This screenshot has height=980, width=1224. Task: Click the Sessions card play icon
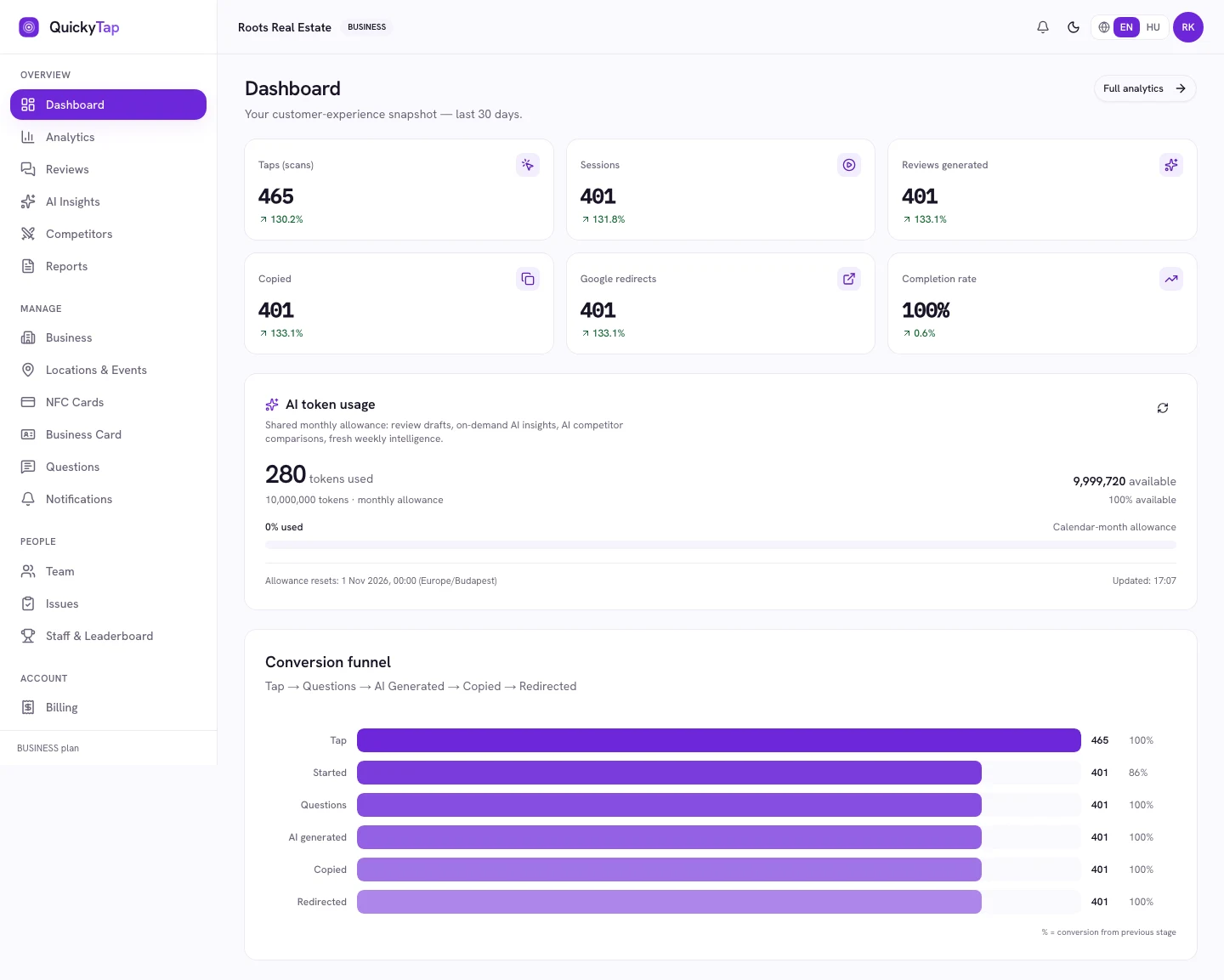[x=849, y=165]
